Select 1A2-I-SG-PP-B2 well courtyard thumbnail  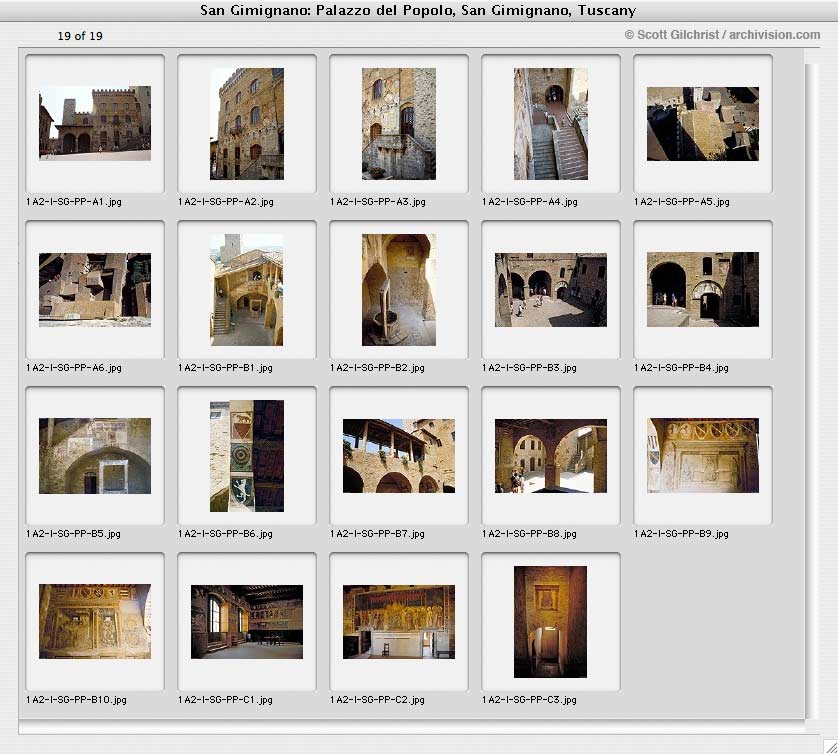[399, 290]
